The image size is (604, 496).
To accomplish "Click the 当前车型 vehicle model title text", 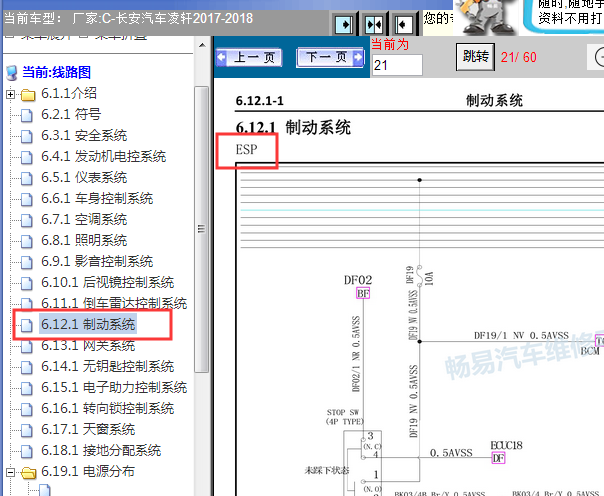I will tap(129, 18).
